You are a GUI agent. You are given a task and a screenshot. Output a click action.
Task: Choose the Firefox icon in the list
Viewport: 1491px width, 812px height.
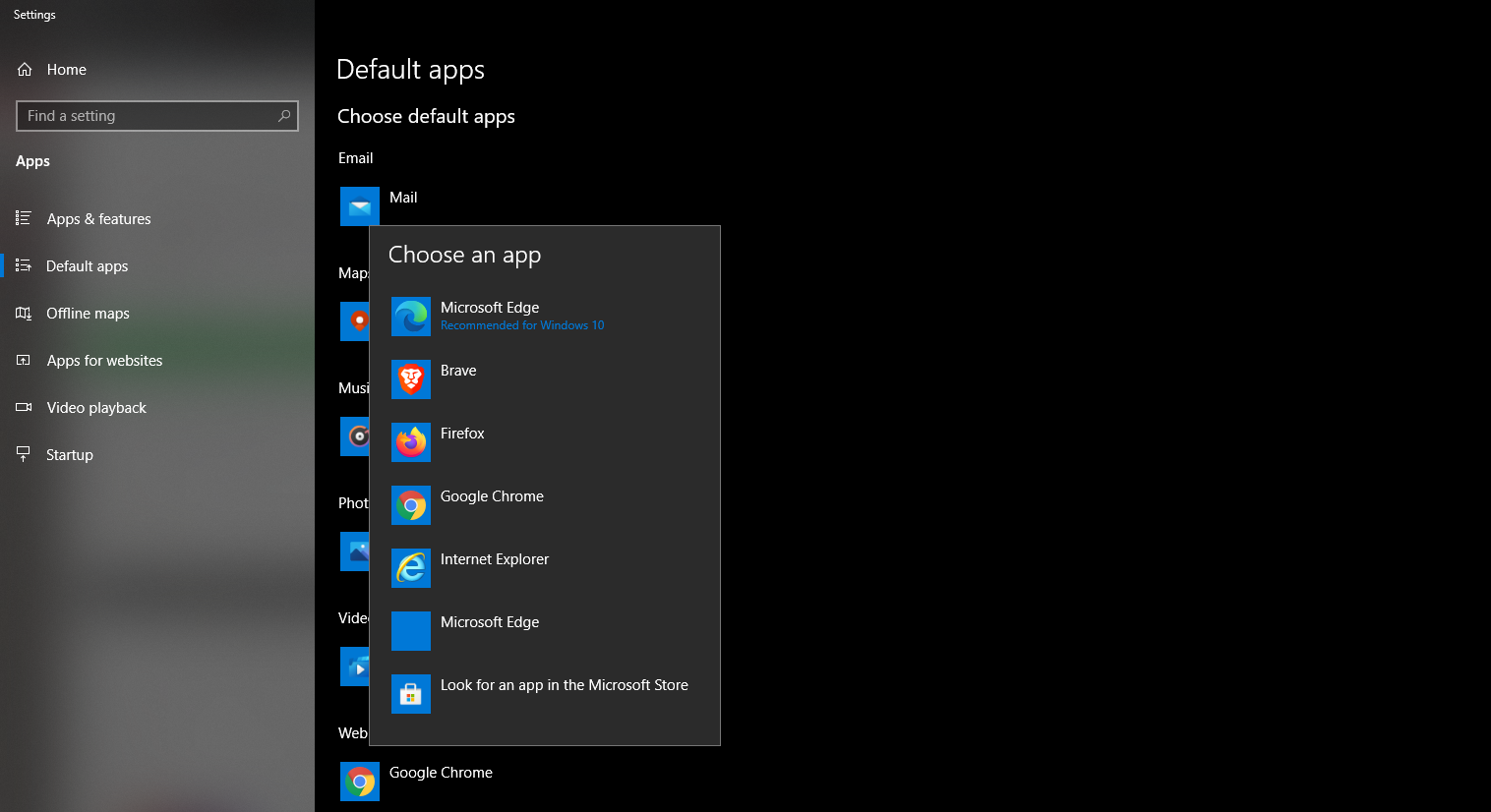click(x=410, y=442)
